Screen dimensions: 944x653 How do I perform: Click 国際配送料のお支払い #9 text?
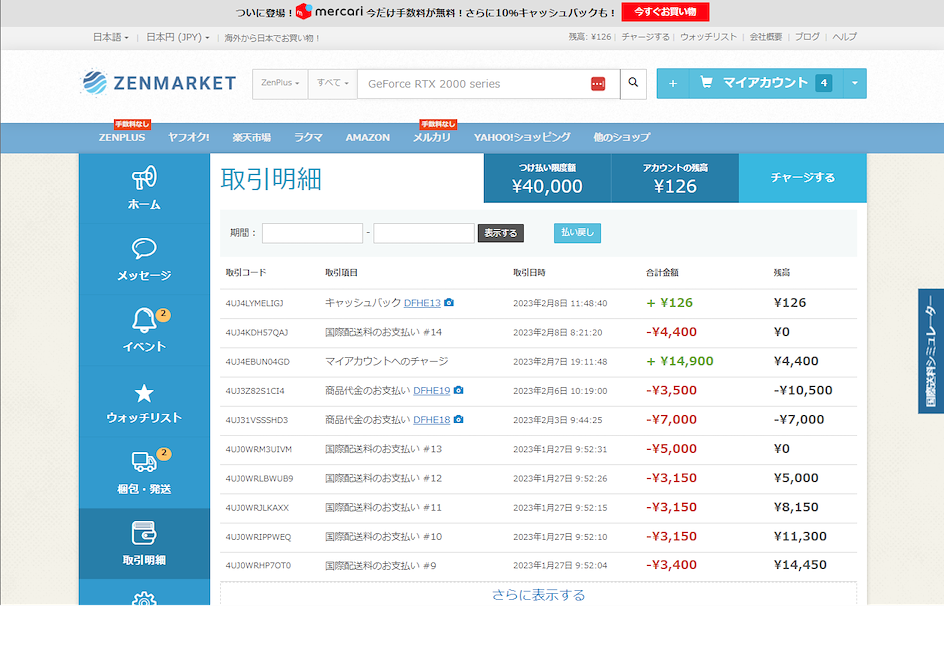point(380,566)
